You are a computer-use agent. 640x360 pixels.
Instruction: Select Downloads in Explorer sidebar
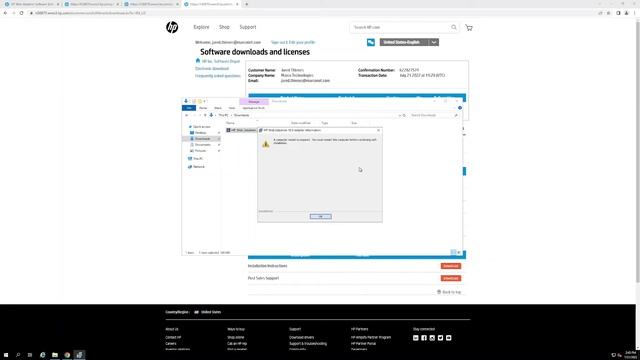202,139
